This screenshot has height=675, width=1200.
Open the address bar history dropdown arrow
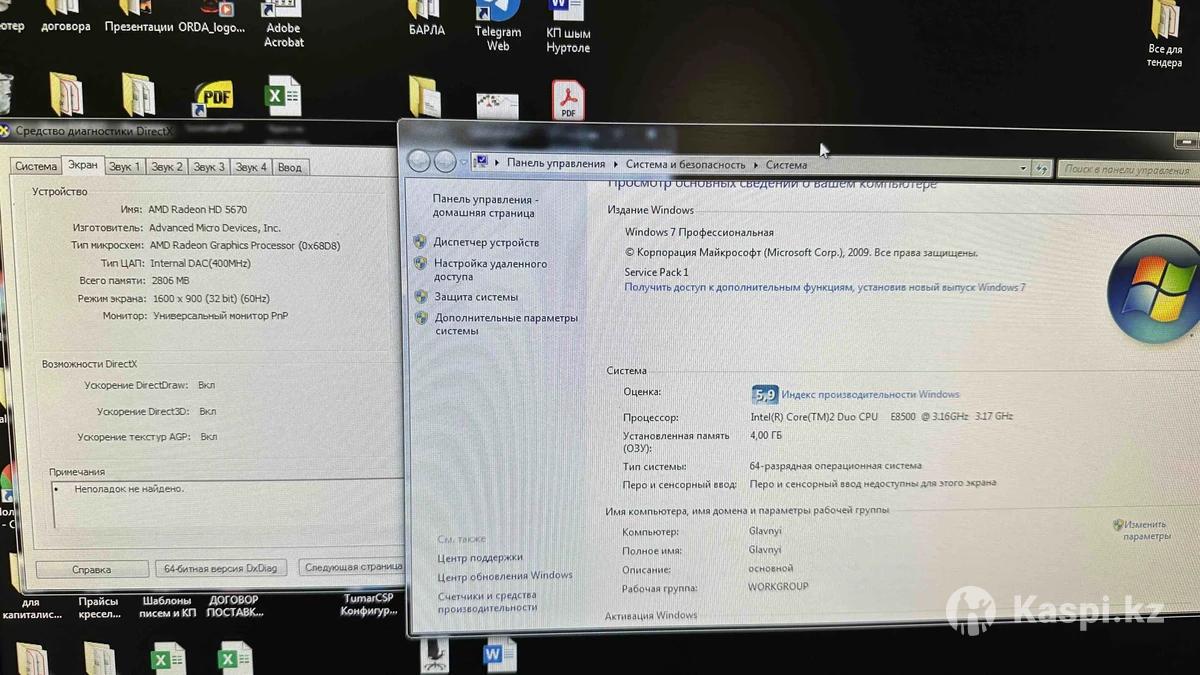click(x=1023, y=168)
